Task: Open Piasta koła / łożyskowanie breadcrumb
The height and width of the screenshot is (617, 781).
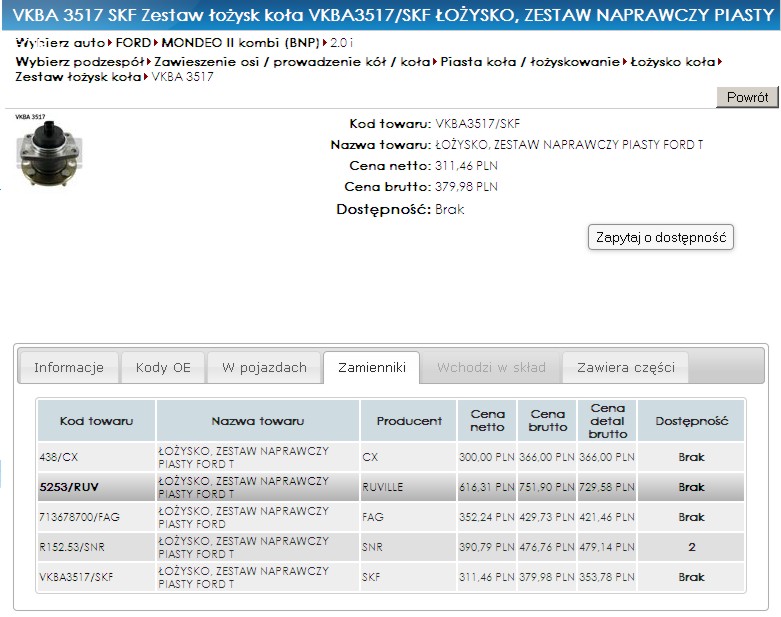Action: (530, 62)
